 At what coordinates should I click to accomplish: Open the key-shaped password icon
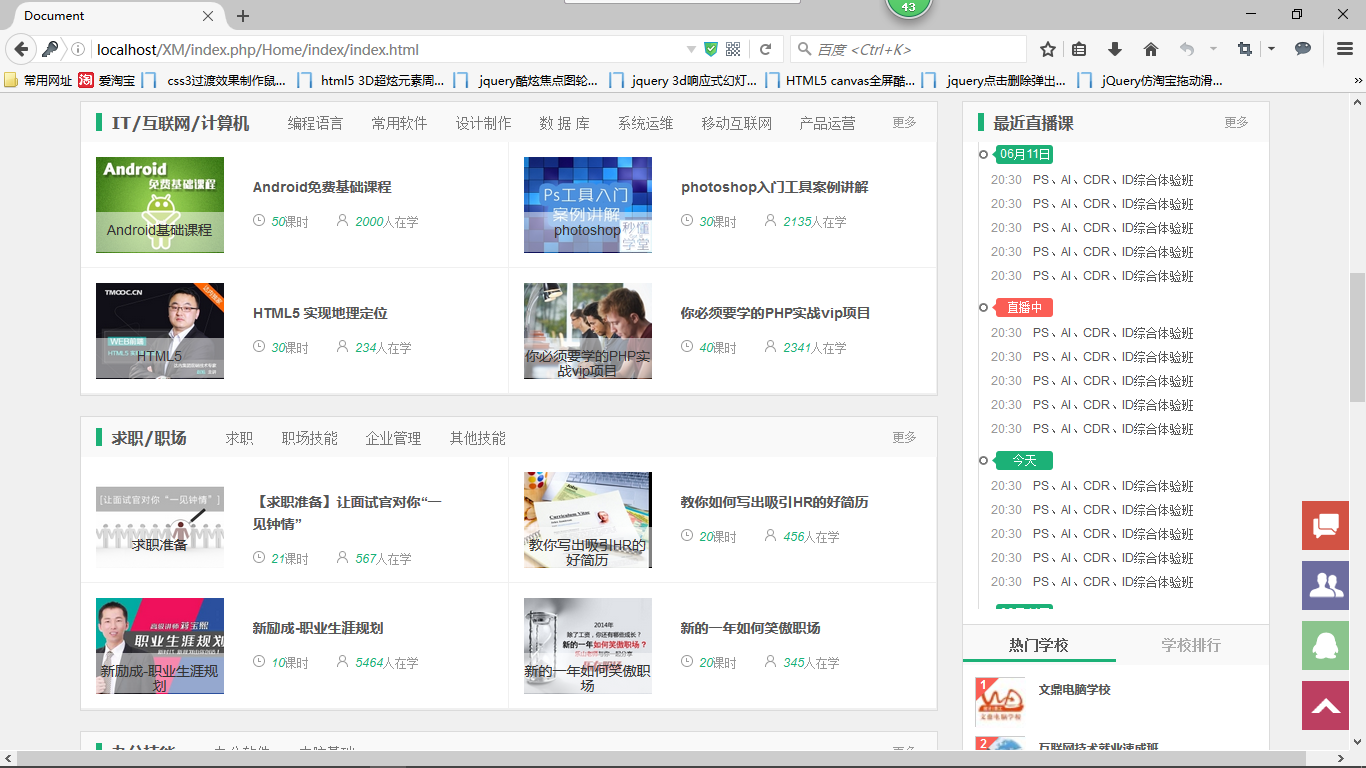point(51,49)
